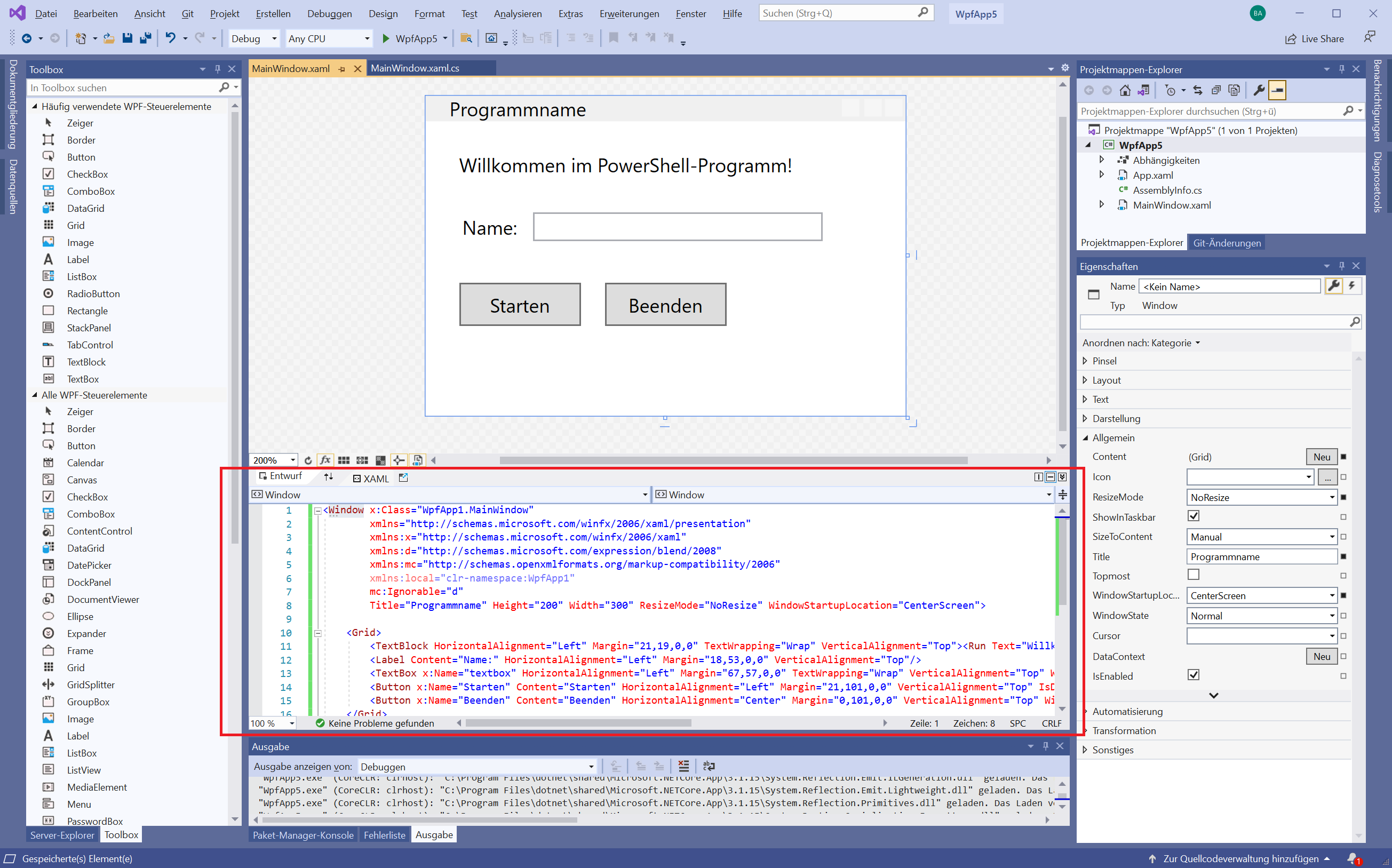
Task: Expand the Abhängigkeiten node under WpfApp5
Action: [x=1102, y=160]
